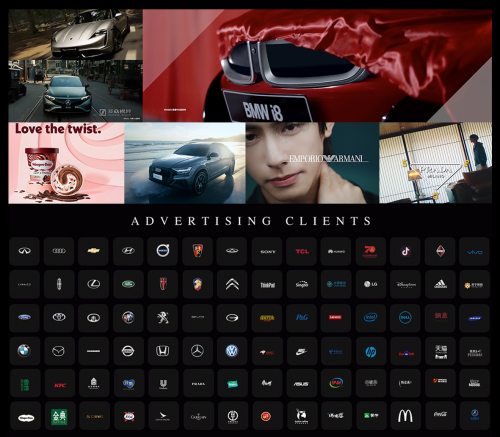Open the Honda logo tile
500x437 pixels.
coord(163,351)
